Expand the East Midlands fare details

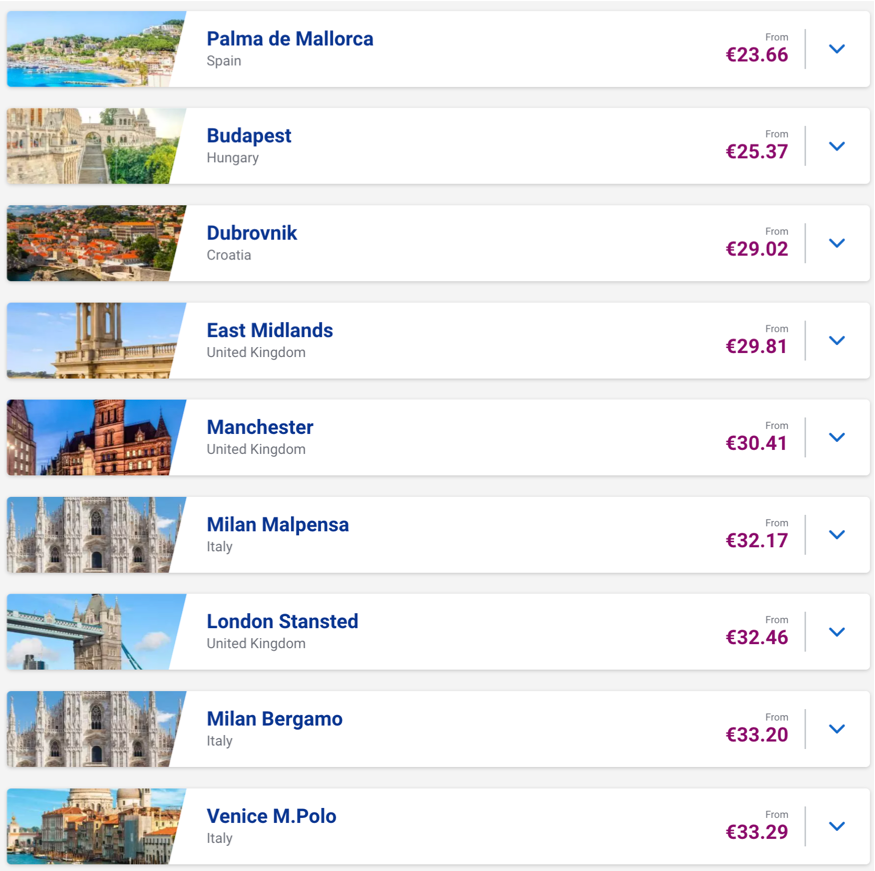(x=837, y=340)
